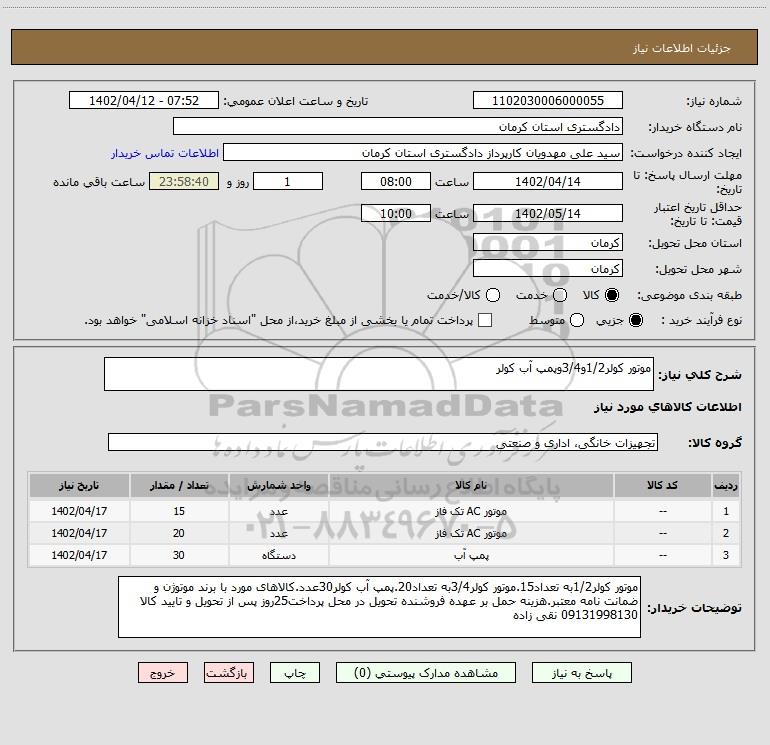Click the شهر محل تحویل field کرمان
The width and height of the screenshot is (770, 745).
coord(548,268)
